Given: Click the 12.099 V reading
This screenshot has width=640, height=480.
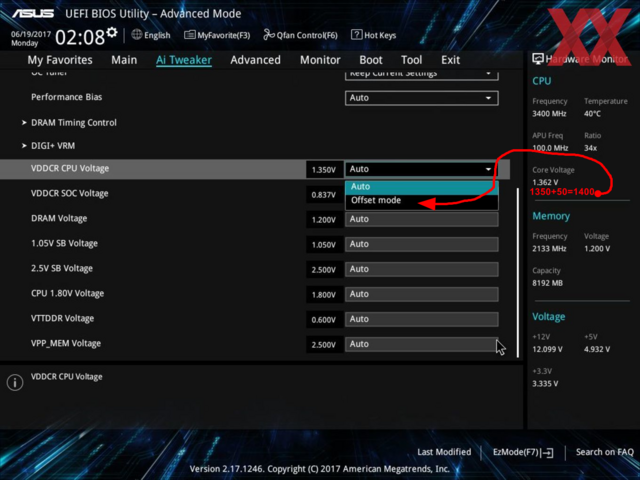Looking at the screenshot, I should pyautogui.click(x=547, y=349).
